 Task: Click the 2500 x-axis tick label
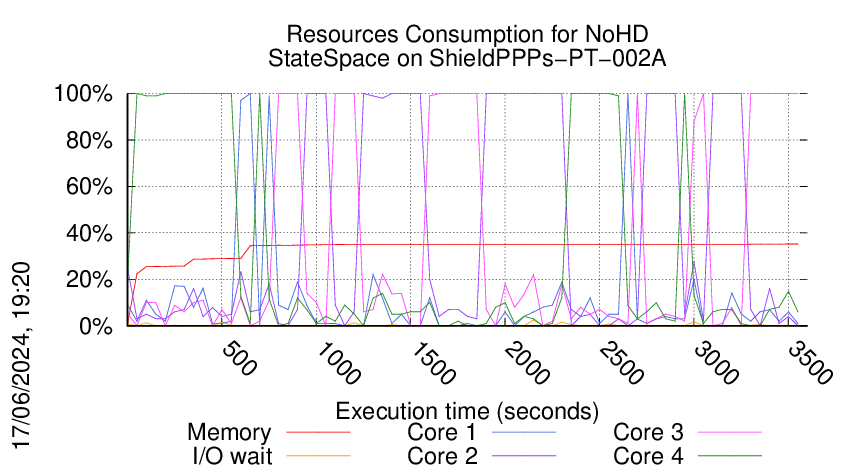(x=621, y=363)
